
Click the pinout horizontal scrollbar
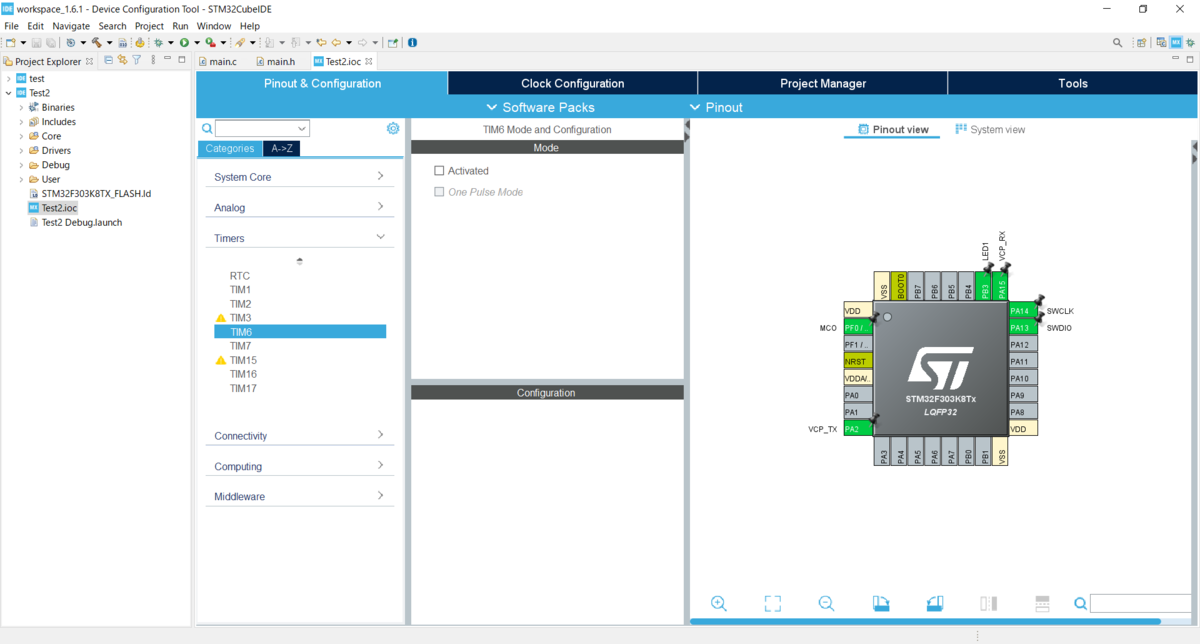tap(925, 622)
